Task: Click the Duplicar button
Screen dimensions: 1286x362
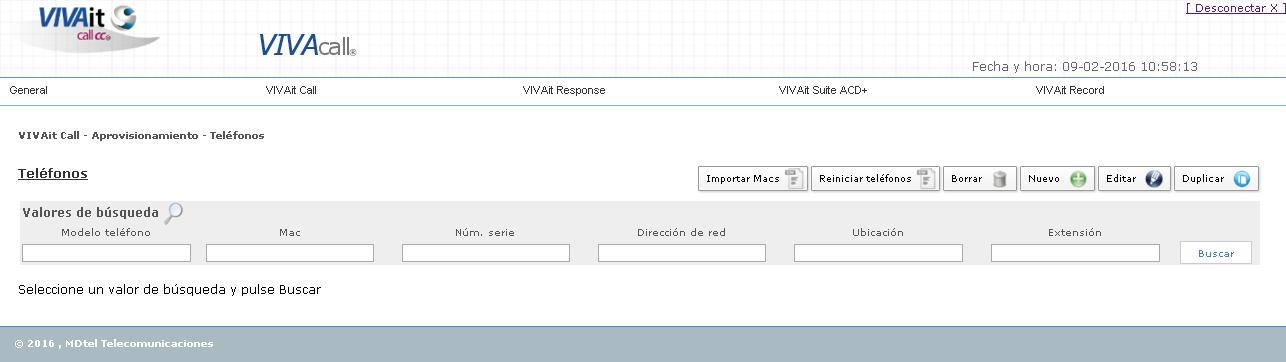Action: 1216,179
